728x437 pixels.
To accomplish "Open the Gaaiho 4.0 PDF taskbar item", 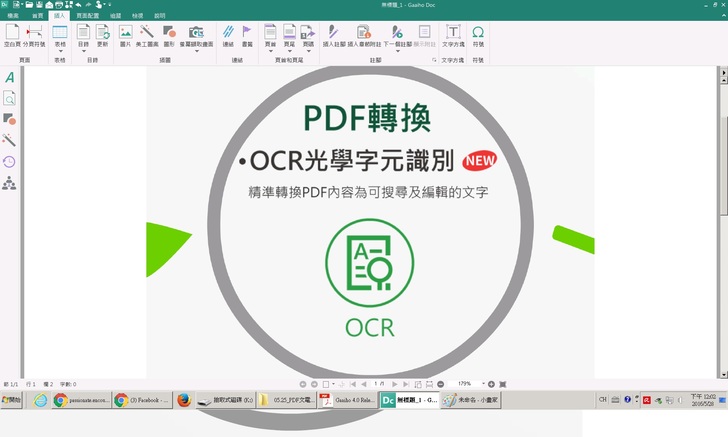I will 348,400.
